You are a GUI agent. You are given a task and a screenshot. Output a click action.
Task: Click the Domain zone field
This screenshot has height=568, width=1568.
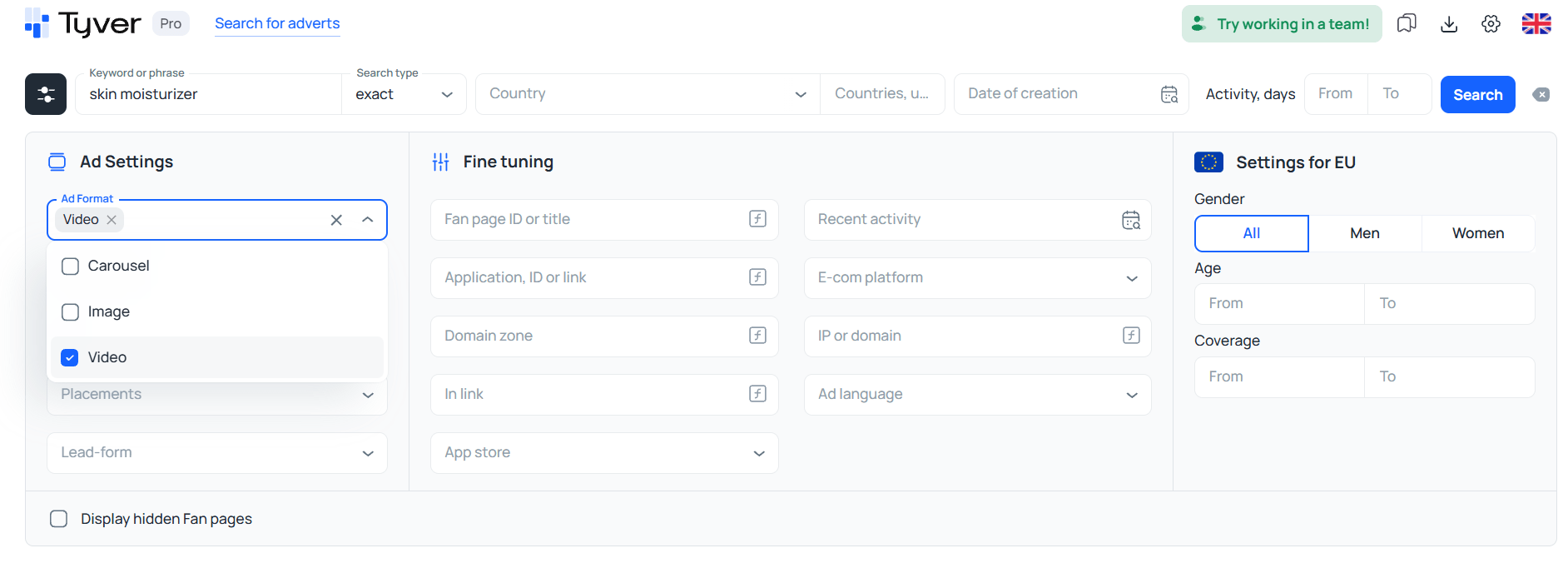pyautogui.click(x=604, y=336)
